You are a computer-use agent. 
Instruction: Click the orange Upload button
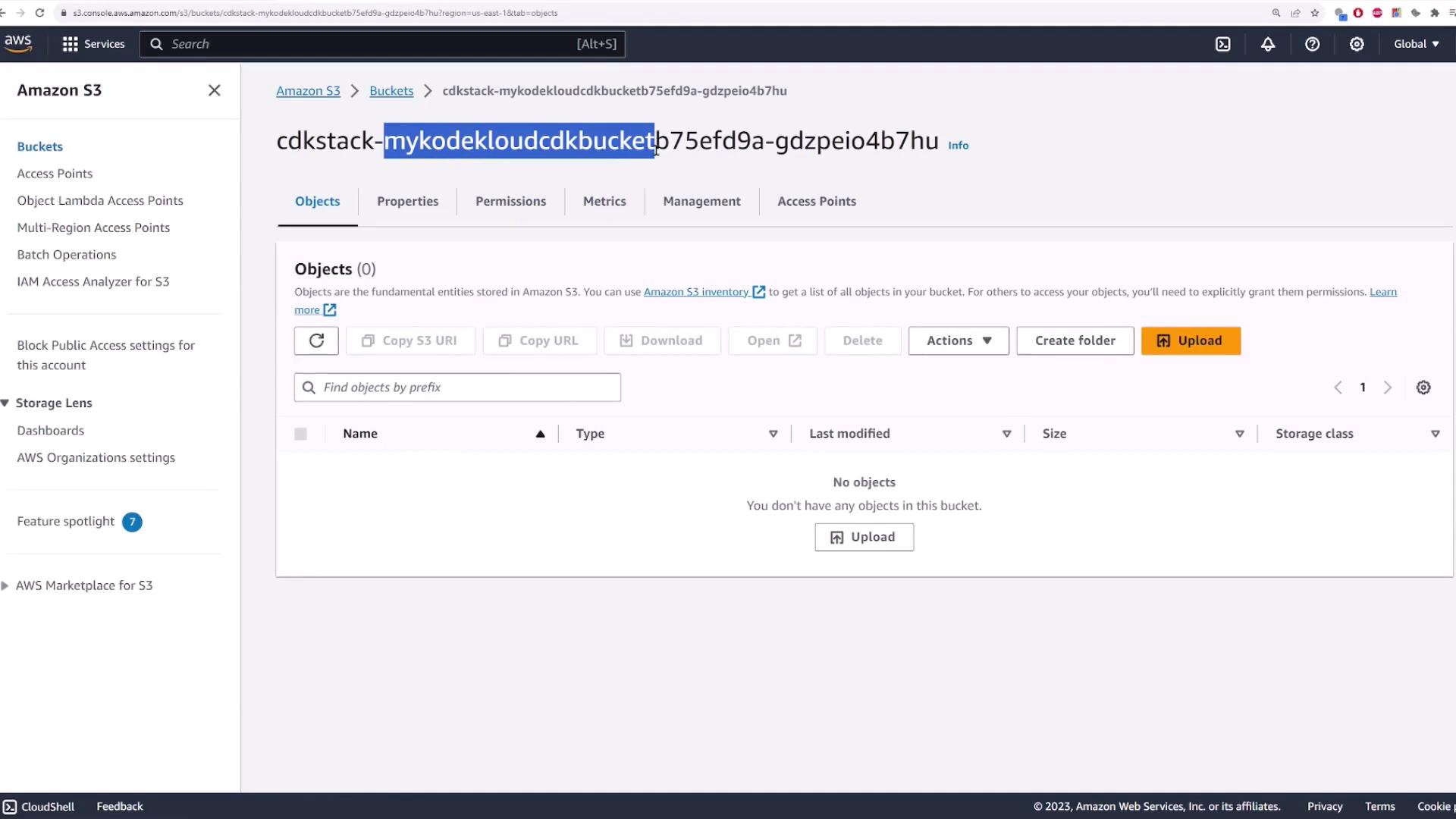(1191, 340)
